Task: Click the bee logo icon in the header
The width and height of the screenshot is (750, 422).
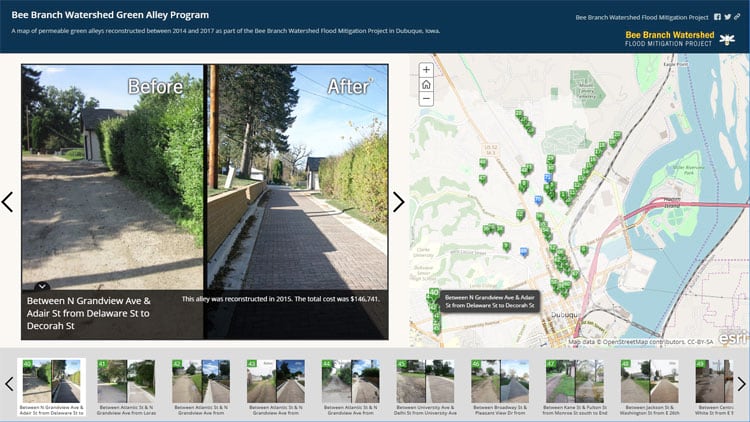Action: (x=728, y=39)
